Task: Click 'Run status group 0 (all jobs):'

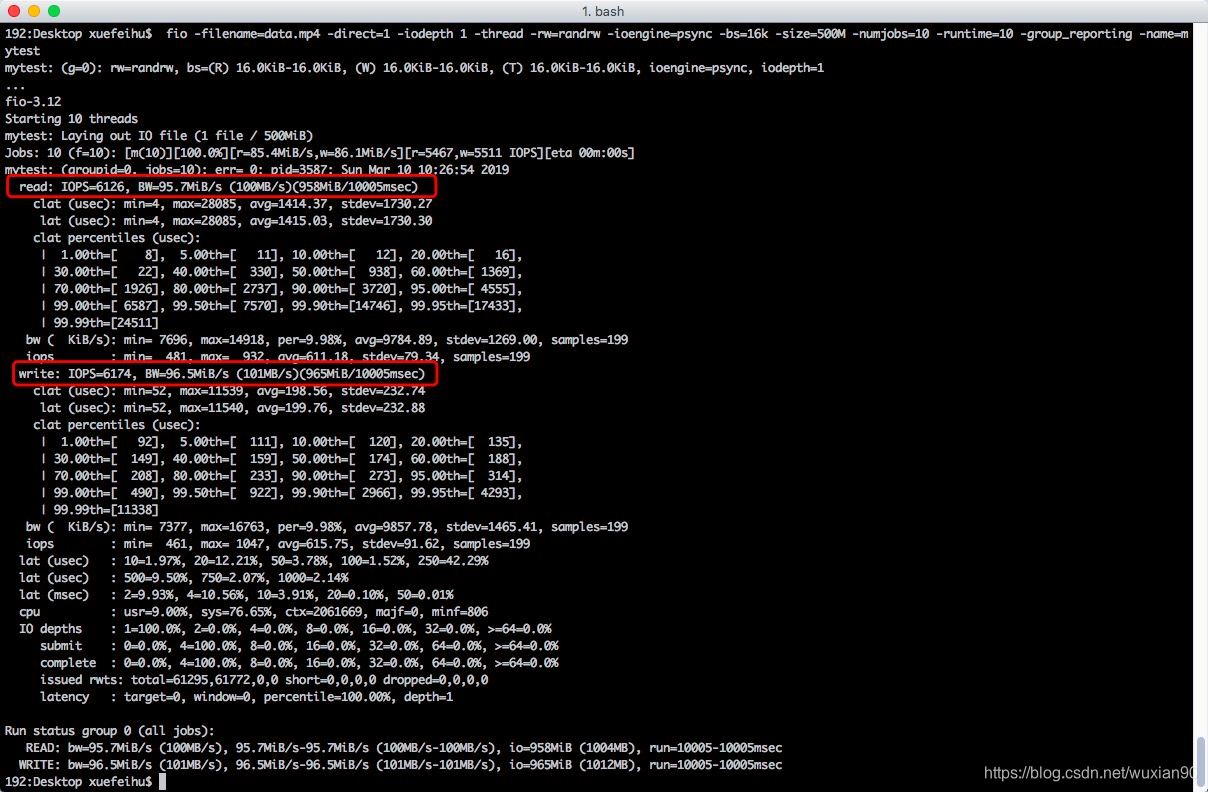Action: (x=109, y=731)
